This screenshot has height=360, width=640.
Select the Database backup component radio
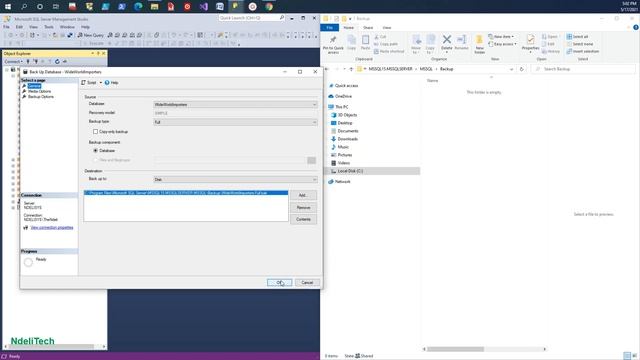(x=96, y=151)
